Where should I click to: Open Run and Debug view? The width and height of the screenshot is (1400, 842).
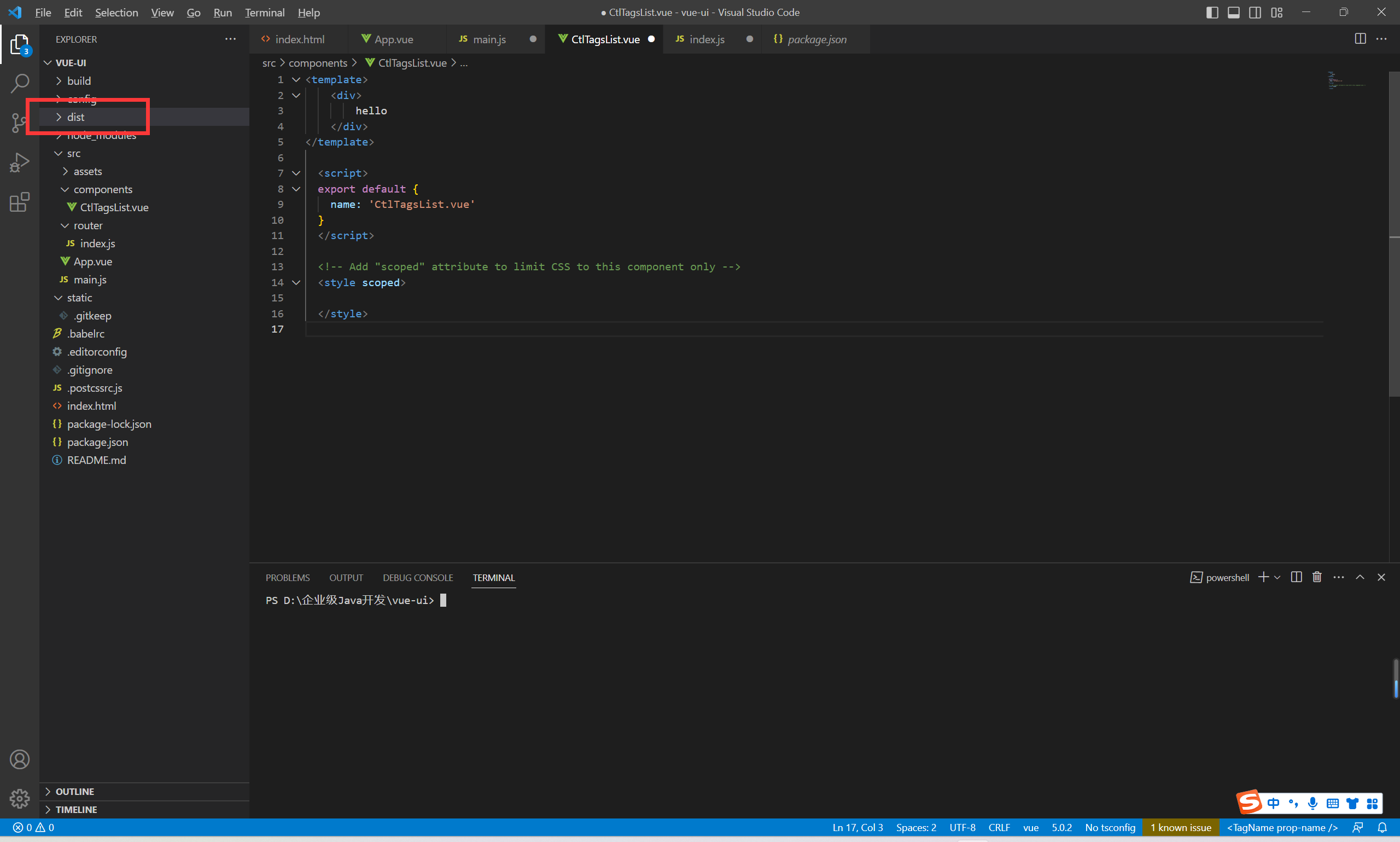[19, 163]
